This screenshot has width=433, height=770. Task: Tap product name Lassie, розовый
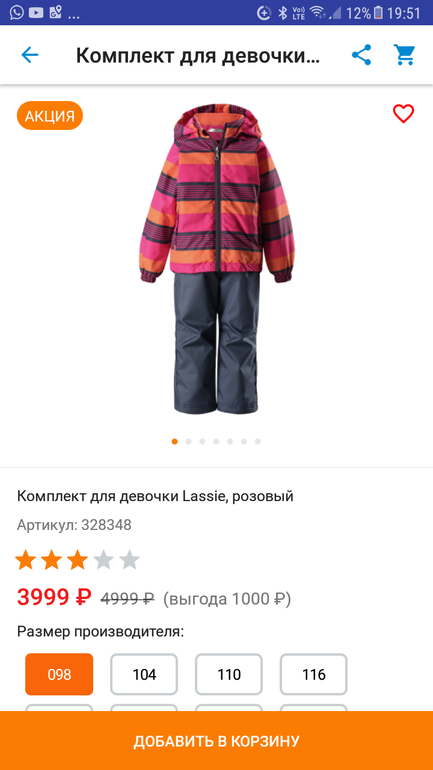155,496
